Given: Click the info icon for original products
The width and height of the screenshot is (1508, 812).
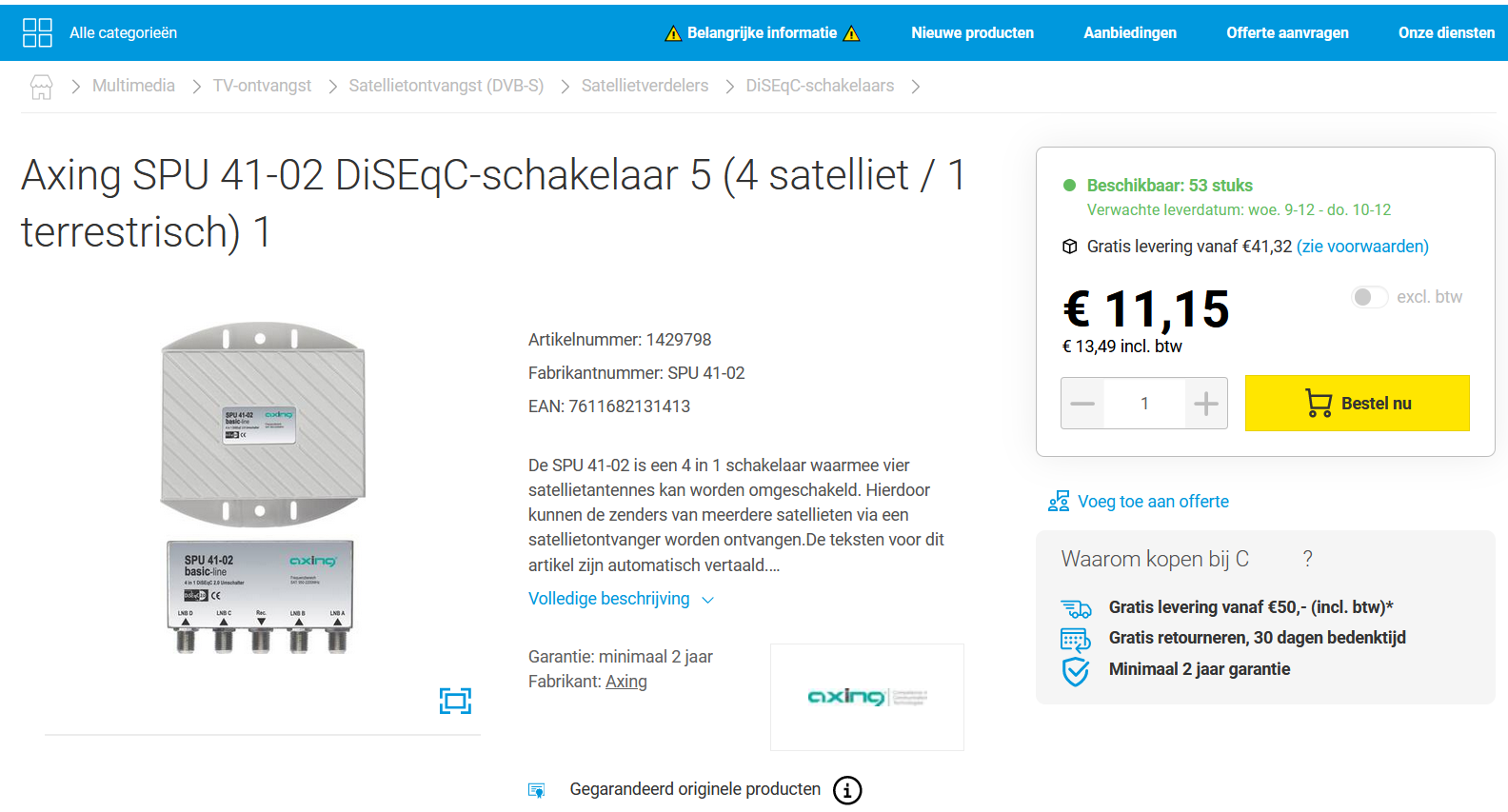Looking at the screenshot, I should click(x=847, y=790).
